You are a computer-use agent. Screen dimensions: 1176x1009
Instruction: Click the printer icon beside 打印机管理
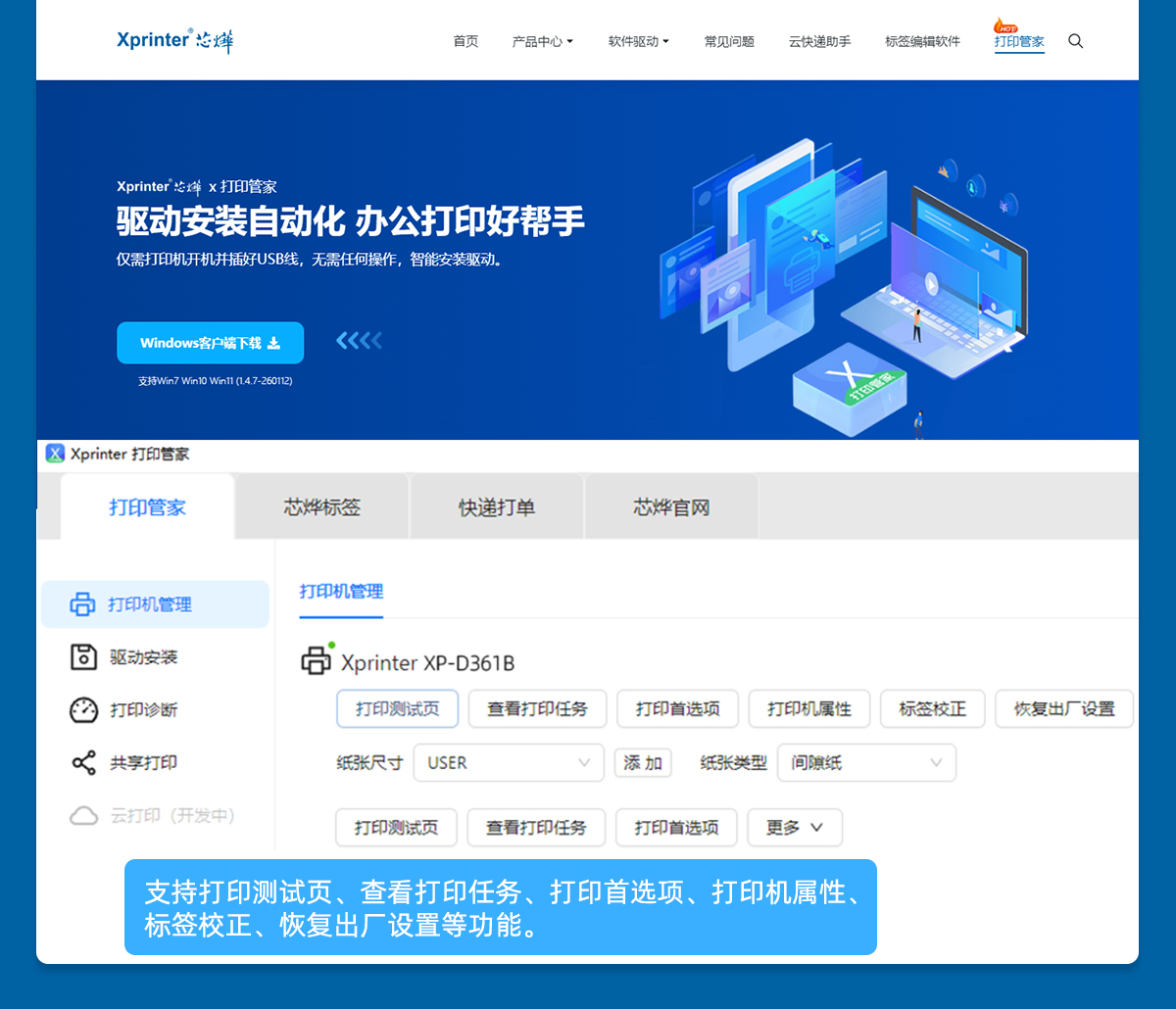pos(83,604)
